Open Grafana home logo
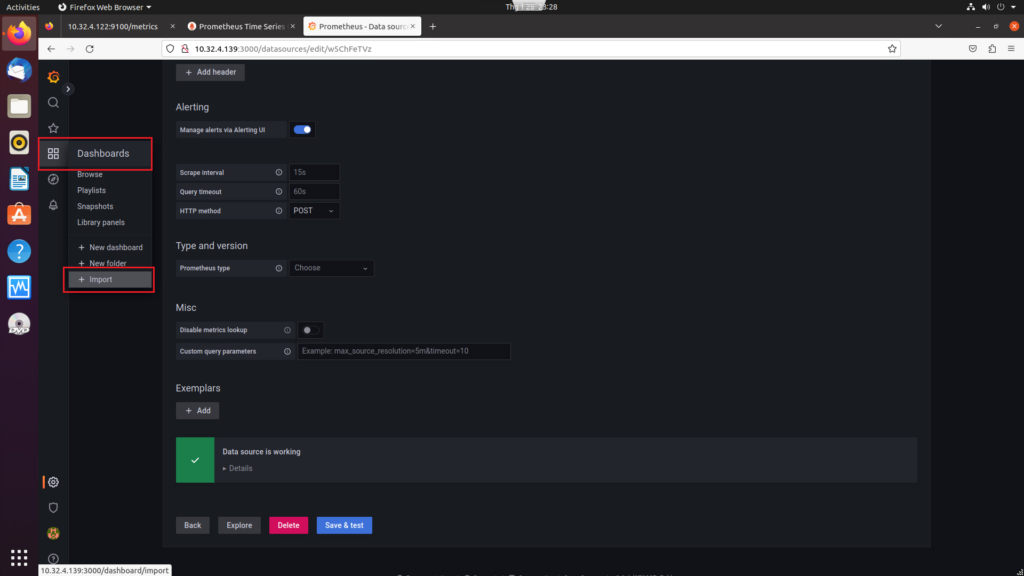The width and height of the screenshot is (1024, 576). 54,77
